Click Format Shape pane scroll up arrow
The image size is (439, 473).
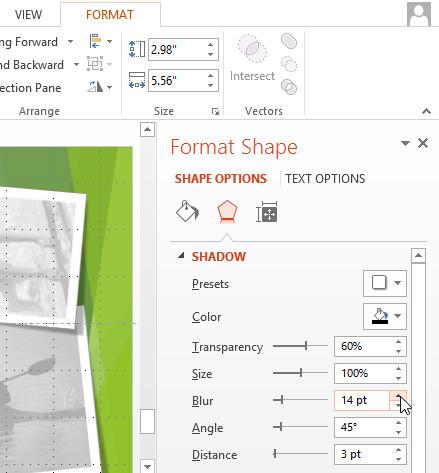(418, 256)
